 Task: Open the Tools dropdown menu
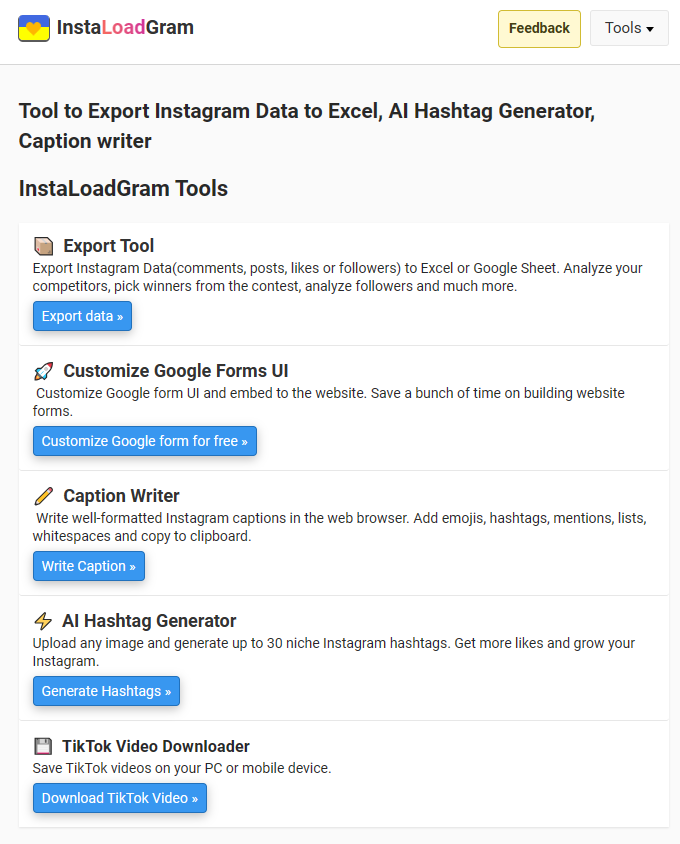629,28
